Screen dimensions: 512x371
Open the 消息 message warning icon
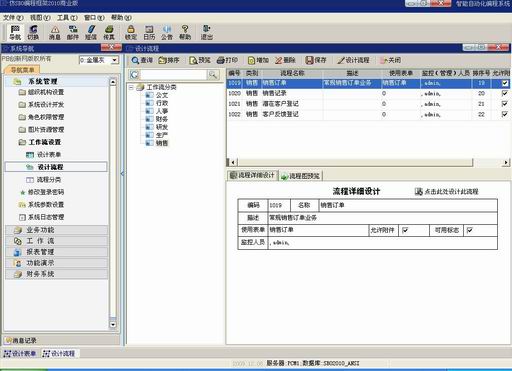pos(55,32)
